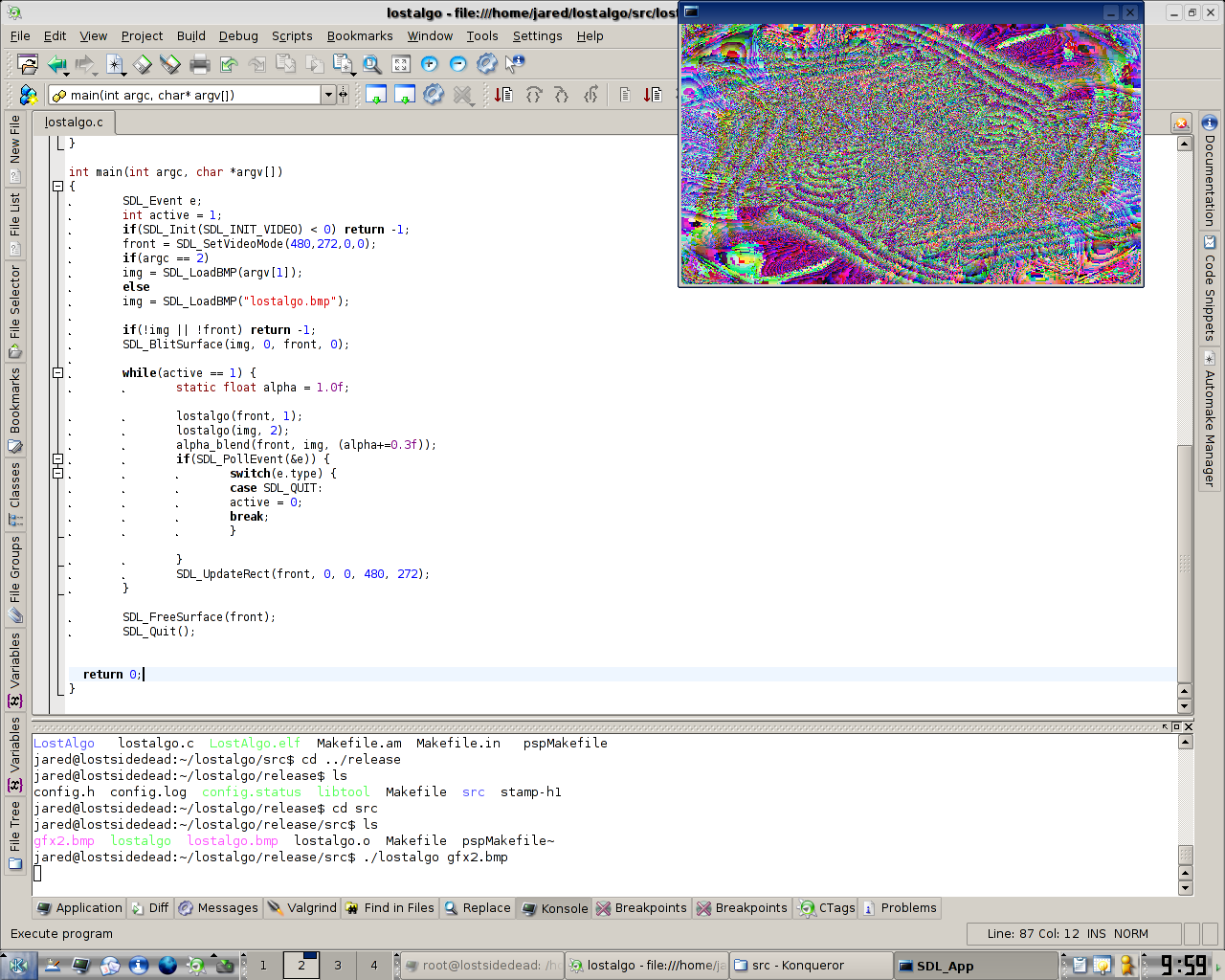Click the Zoom Out icon
This screenshot has height=980, width=1225.
point(458,64)
